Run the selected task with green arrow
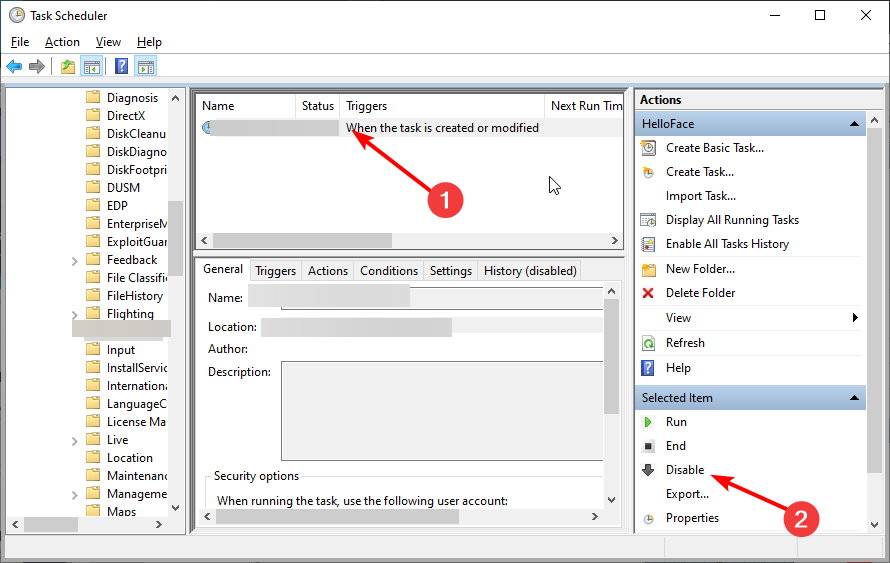 tap(676, 422)
